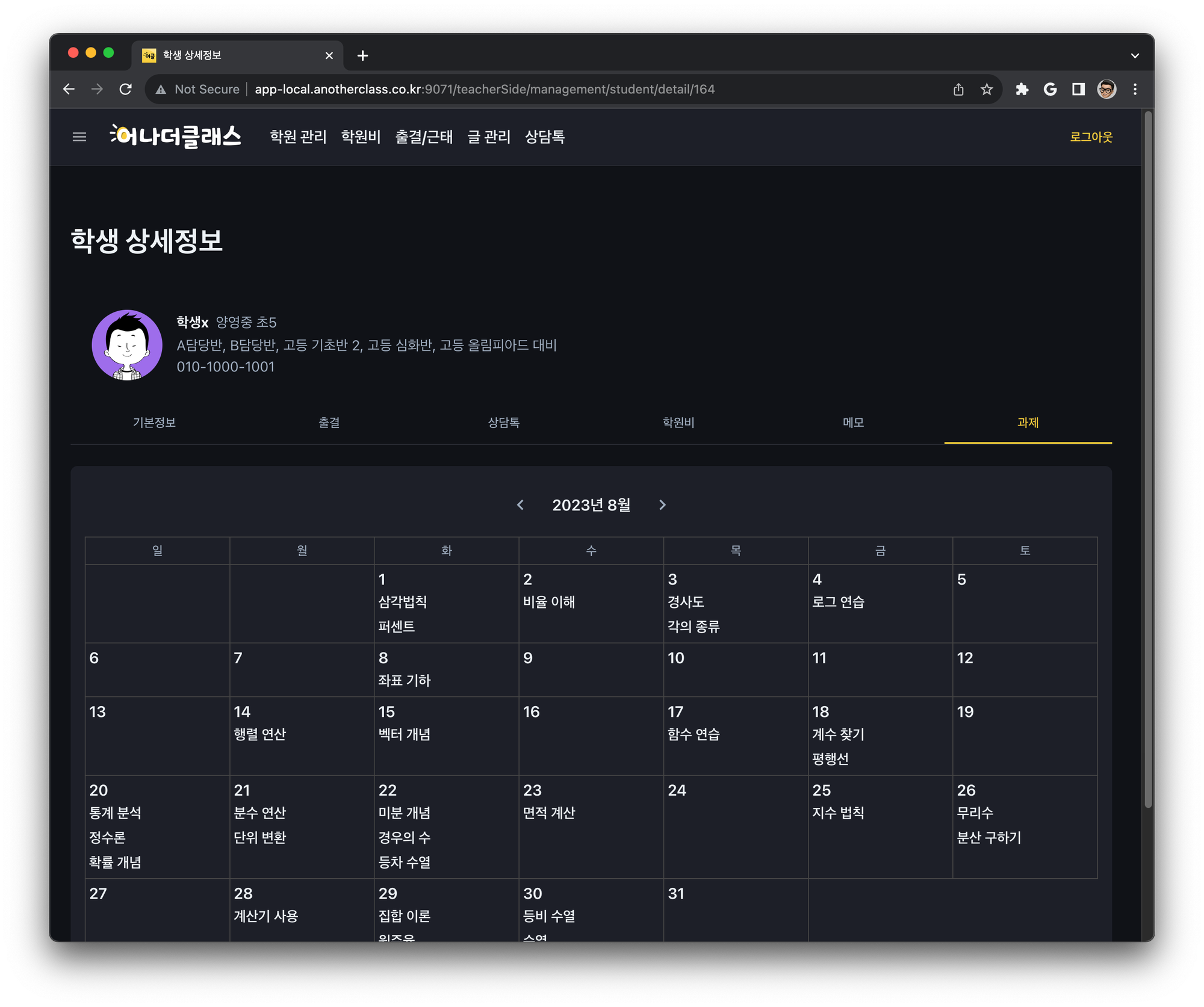Open 출결/근태 menu
This screenshot has height=1007, width=1204.
(424, 137)
